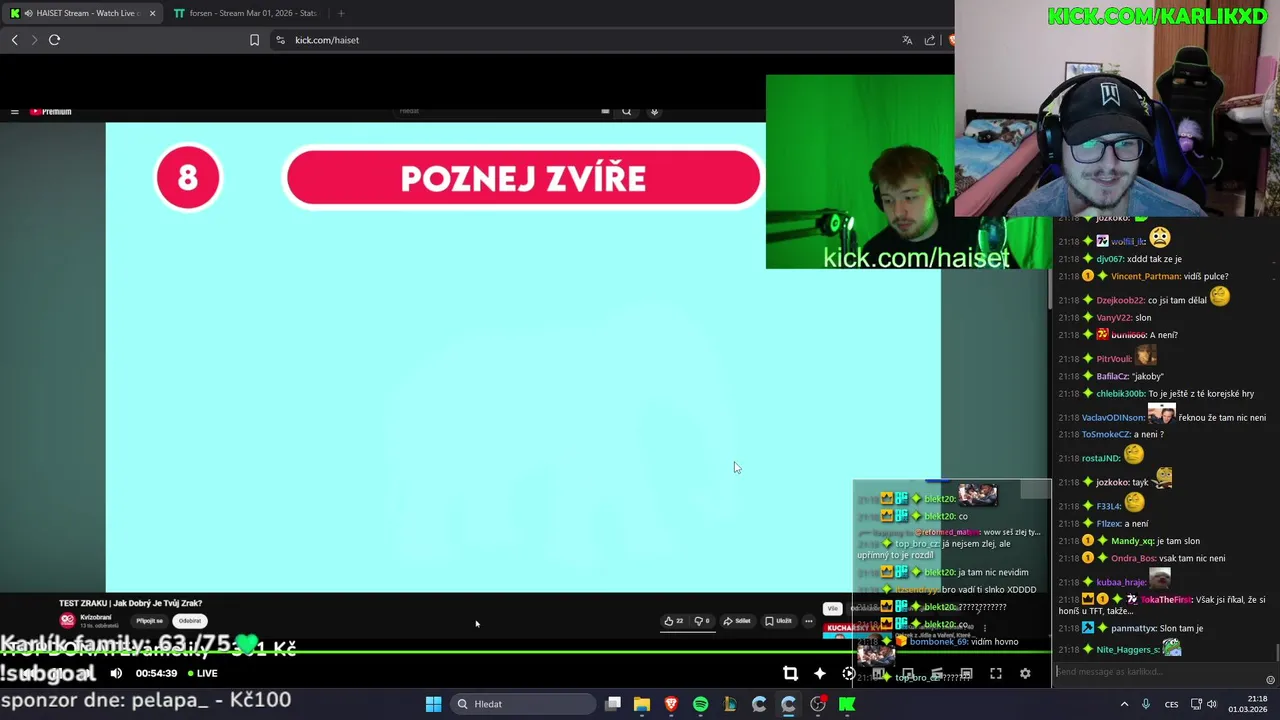
Task: Click the Sdílet share button
Action: click(x=737, y=621)
